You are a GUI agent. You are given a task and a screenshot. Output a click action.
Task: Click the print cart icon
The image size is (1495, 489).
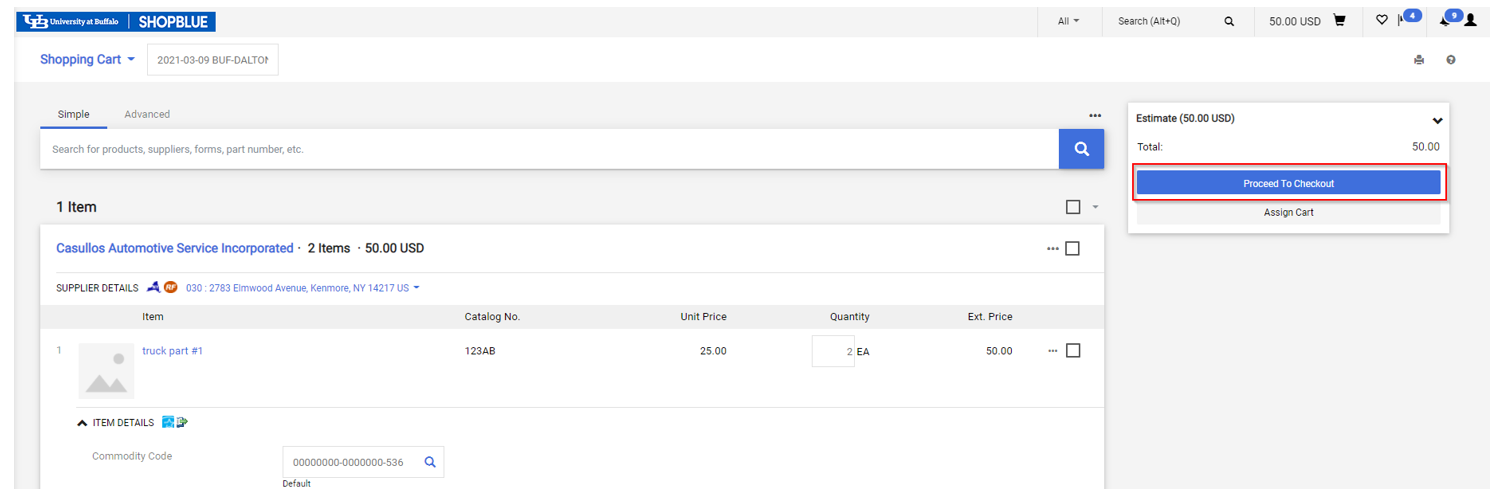pos(1418,60)
